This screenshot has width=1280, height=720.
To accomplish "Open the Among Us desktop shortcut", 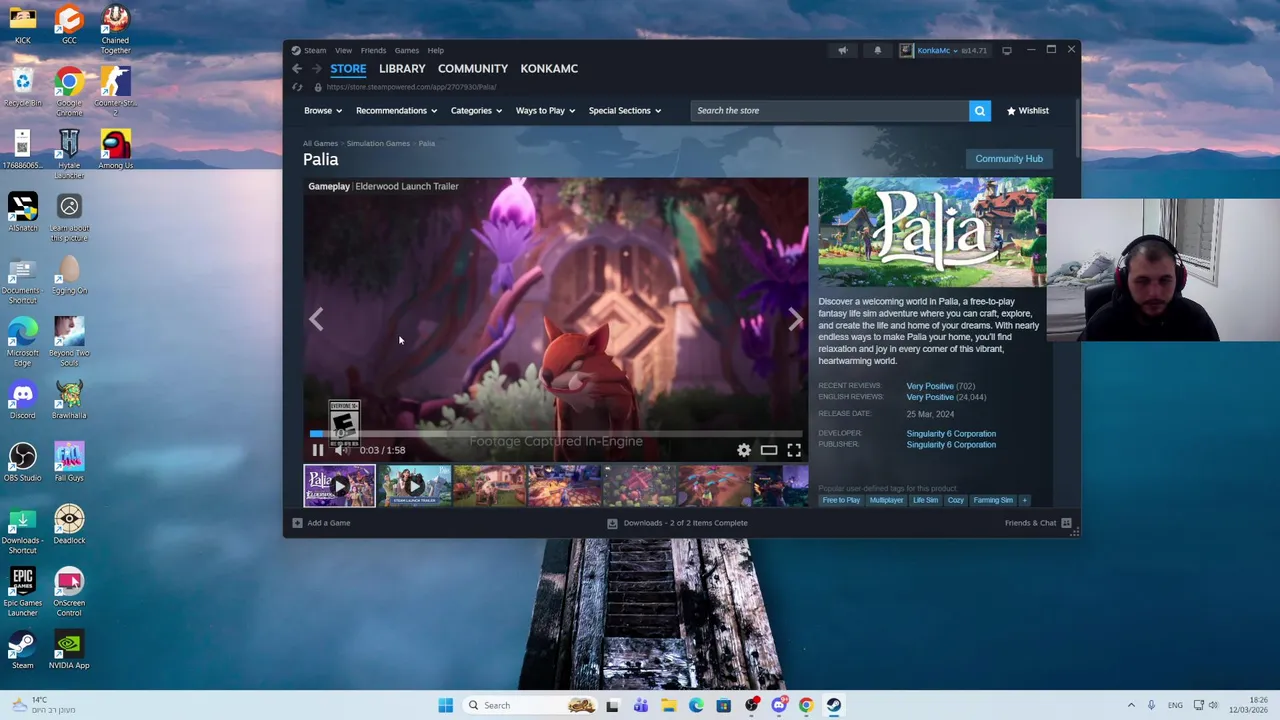I will [115, 150].
